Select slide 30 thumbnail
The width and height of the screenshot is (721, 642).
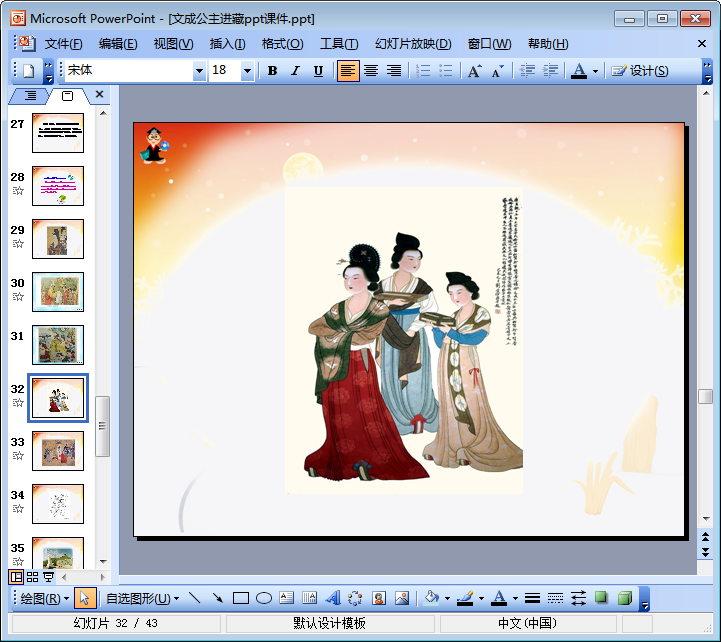point(58,292)
